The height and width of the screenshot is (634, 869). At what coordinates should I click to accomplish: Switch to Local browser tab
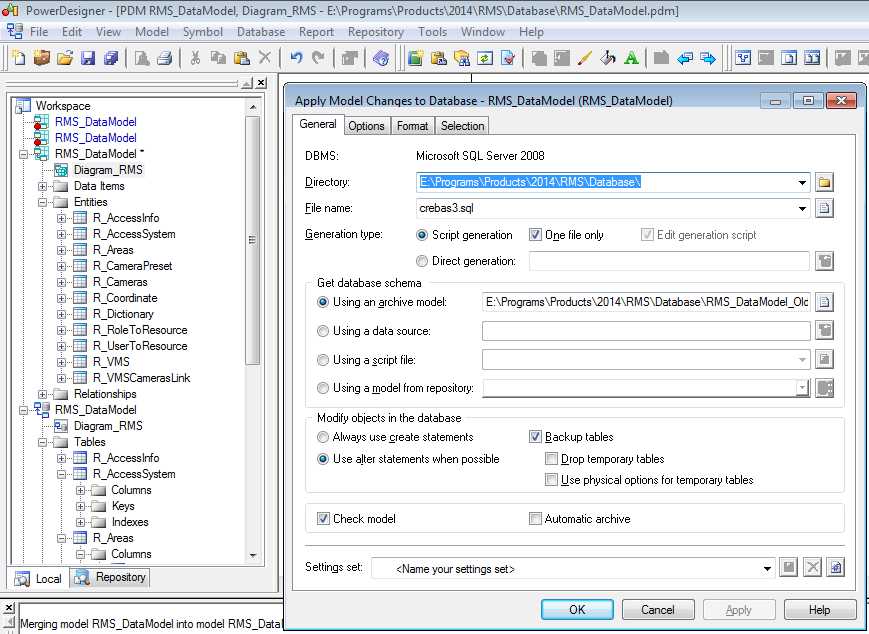click(x=38, y=579)
